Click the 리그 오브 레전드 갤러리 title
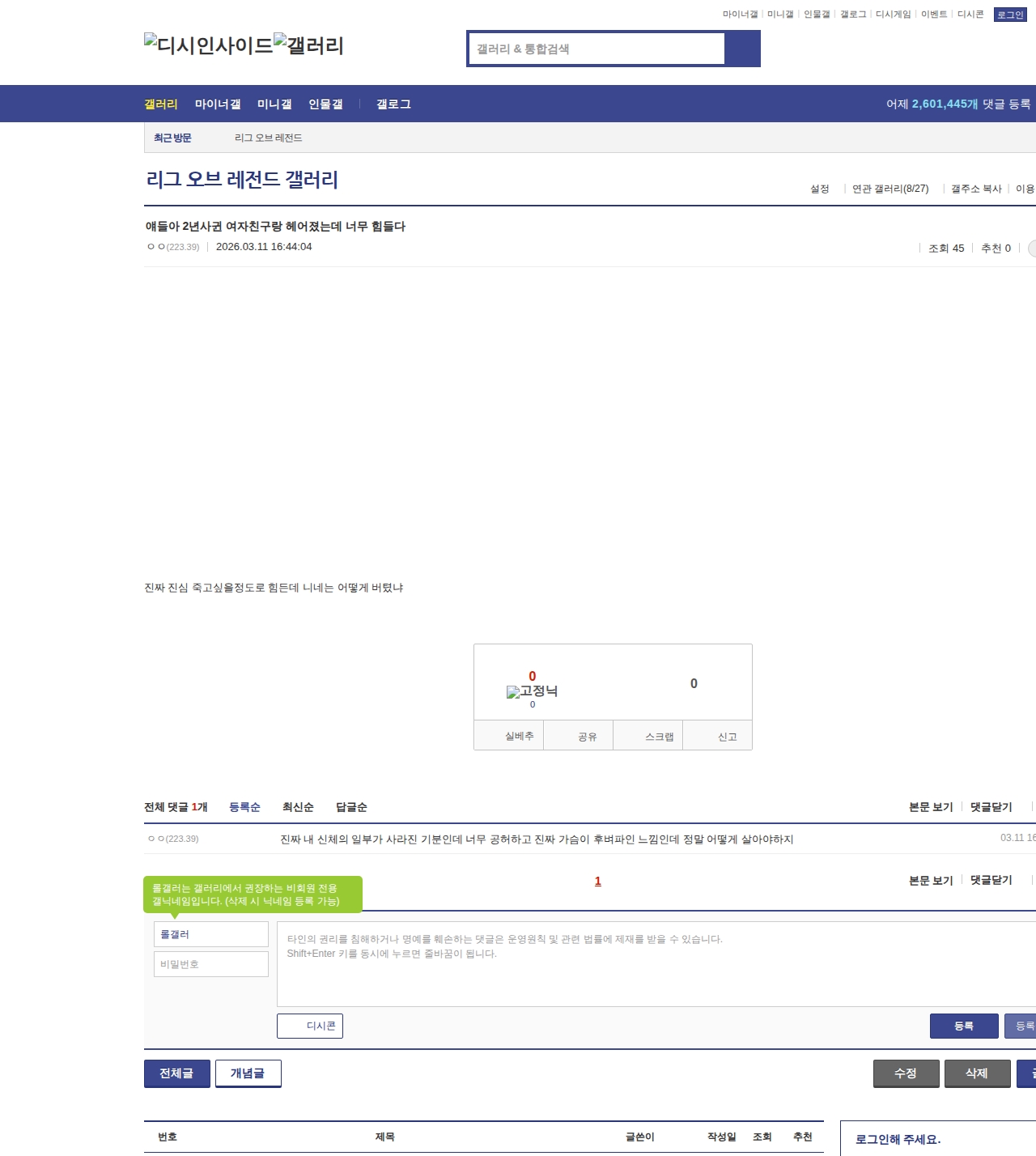1036x1156 pixels. [242, 180]
